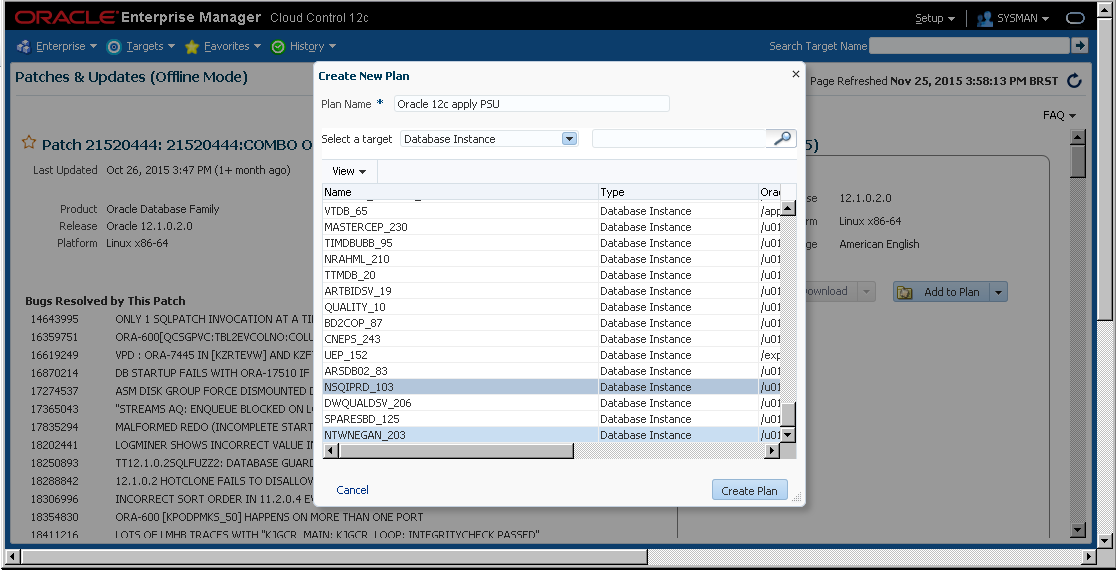This screenshot has width=1116, height=571.
Task: Open the View menu in dialog
Action: 349,171
